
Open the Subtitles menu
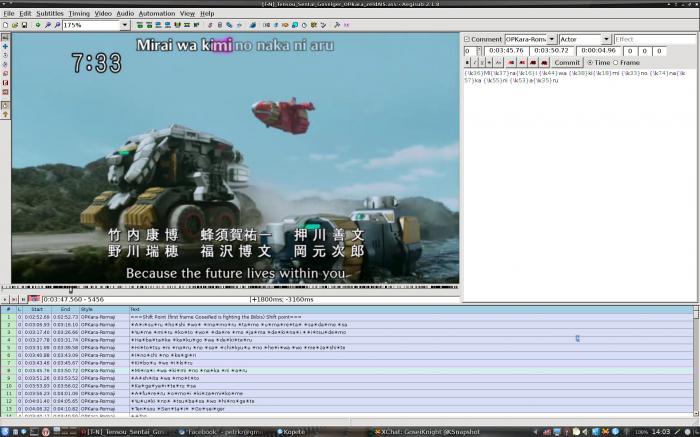pos(50,13)
